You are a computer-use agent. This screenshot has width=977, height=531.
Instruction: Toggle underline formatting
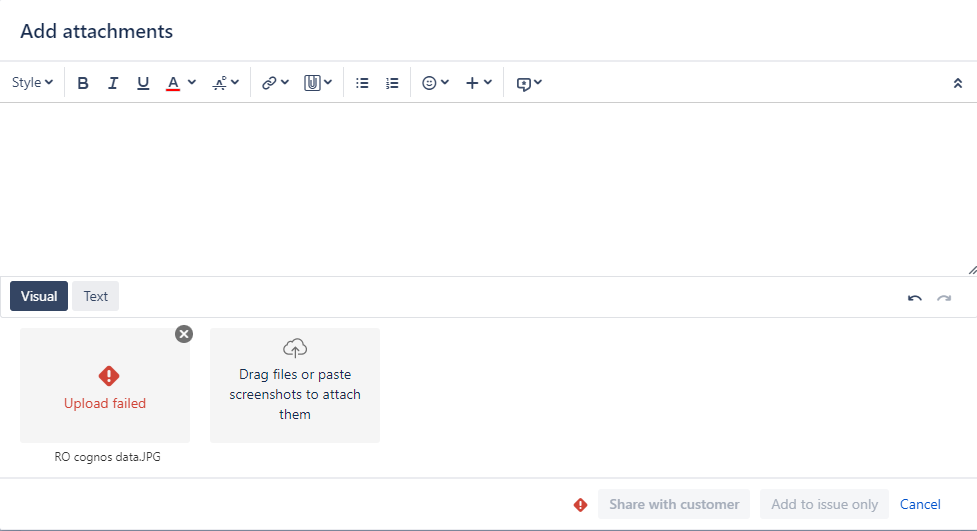pos(143,83)
